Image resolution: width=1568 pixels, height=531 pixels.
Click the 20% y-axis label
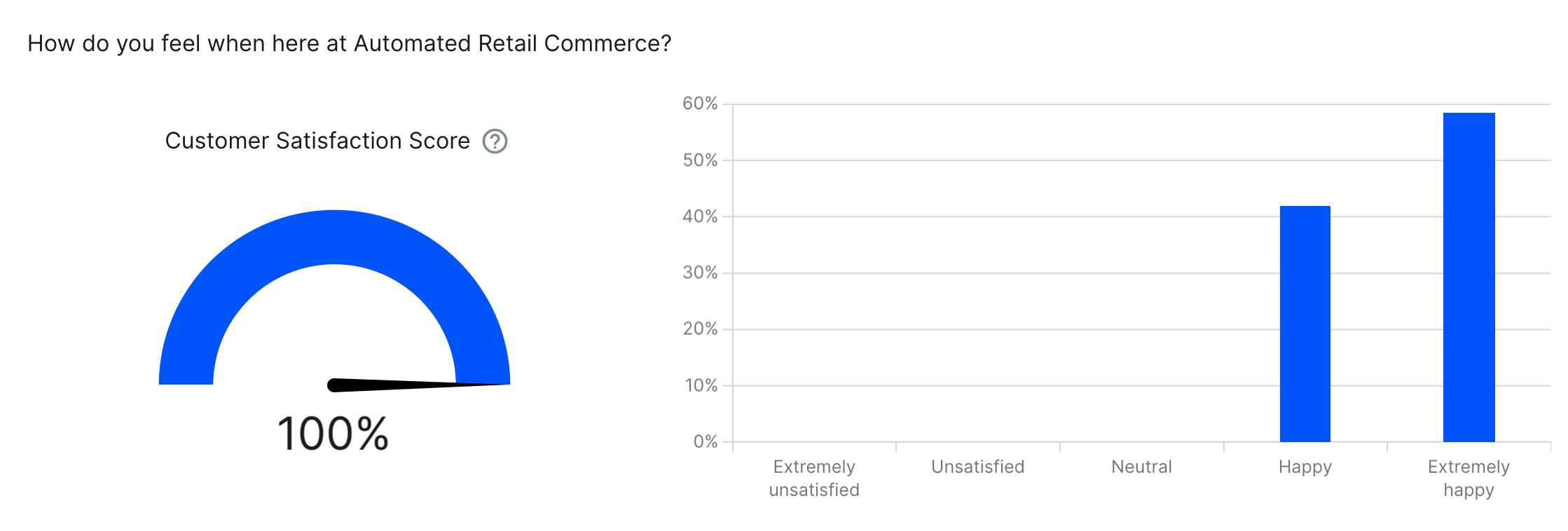[x=700, y=329]
